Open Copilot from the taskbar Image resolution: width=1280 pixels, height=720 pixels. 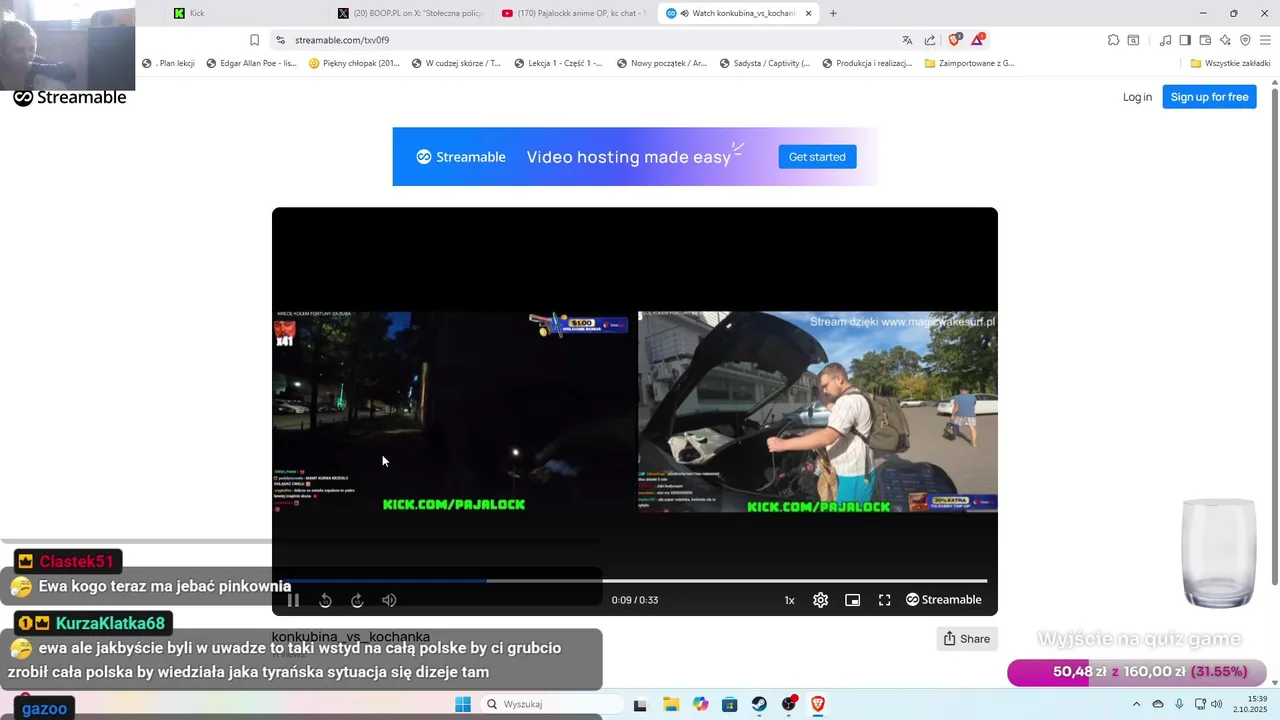click(x=700, y=704)
